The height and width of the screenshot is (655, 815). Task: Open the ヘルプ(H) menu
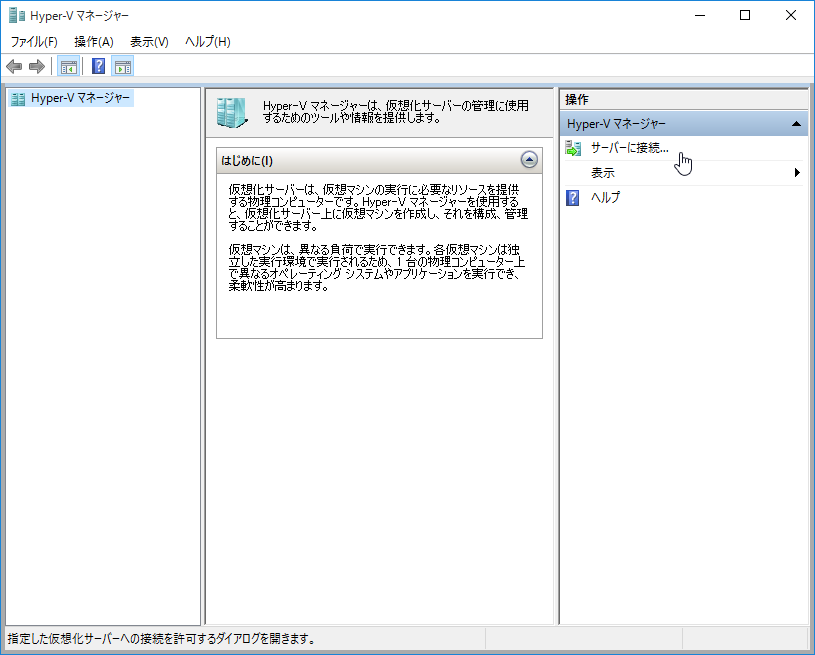coord(208,42)
